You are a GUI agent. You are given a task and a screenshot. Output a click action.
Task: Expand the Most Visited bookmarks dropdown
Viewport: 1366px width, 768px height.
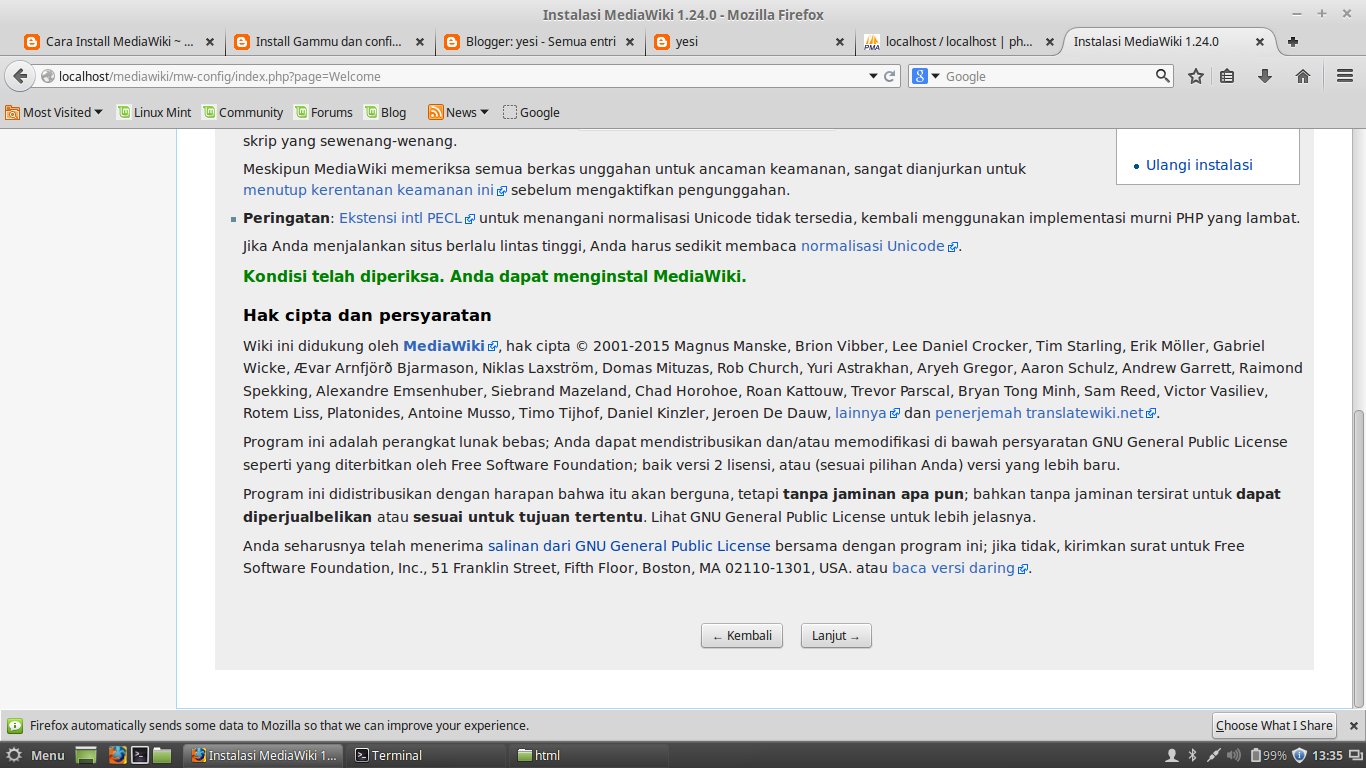tap(54, 112)
